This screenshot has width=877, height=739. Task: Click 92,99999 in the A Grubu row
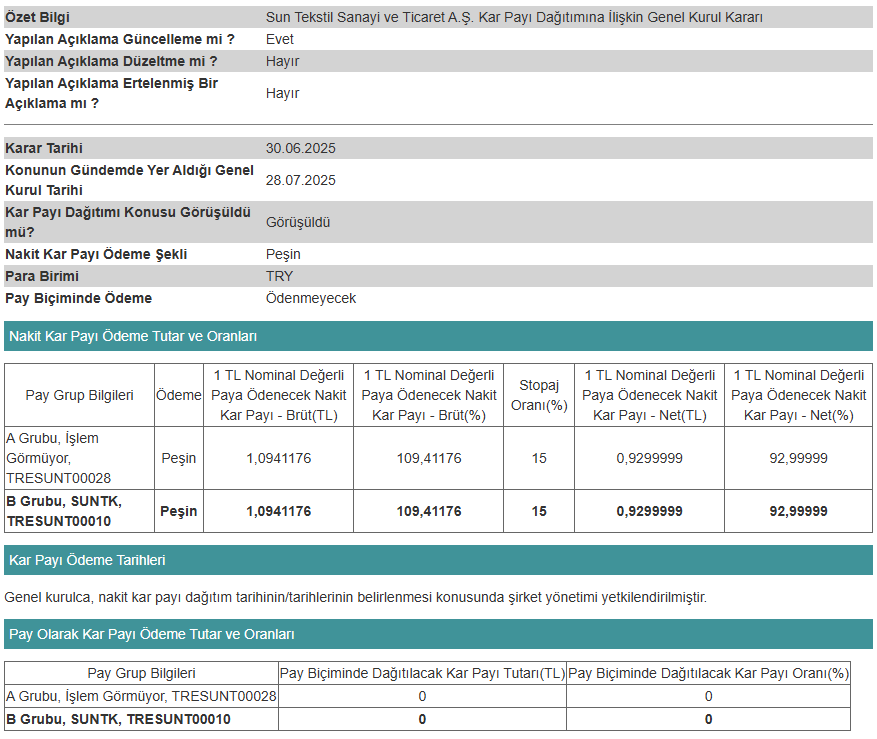point(799,458)
